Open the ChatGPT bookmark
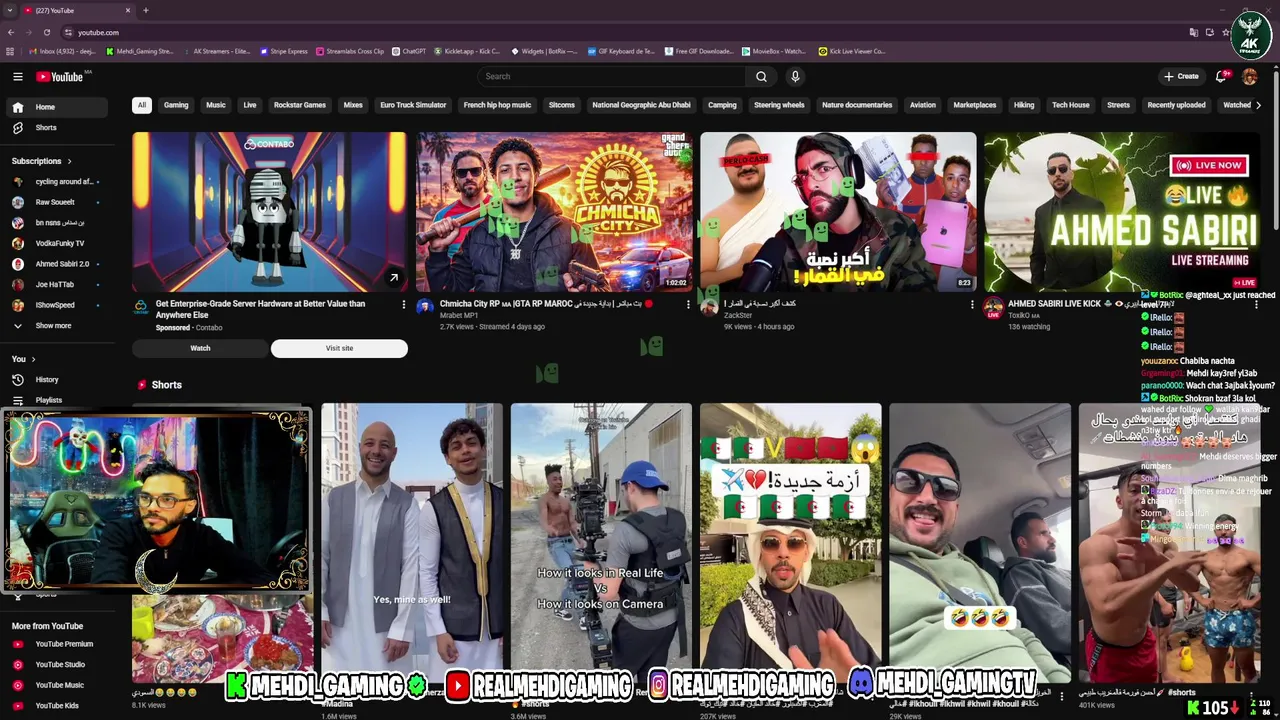Viewport: 1280px width, 720px height. point(409,51)
